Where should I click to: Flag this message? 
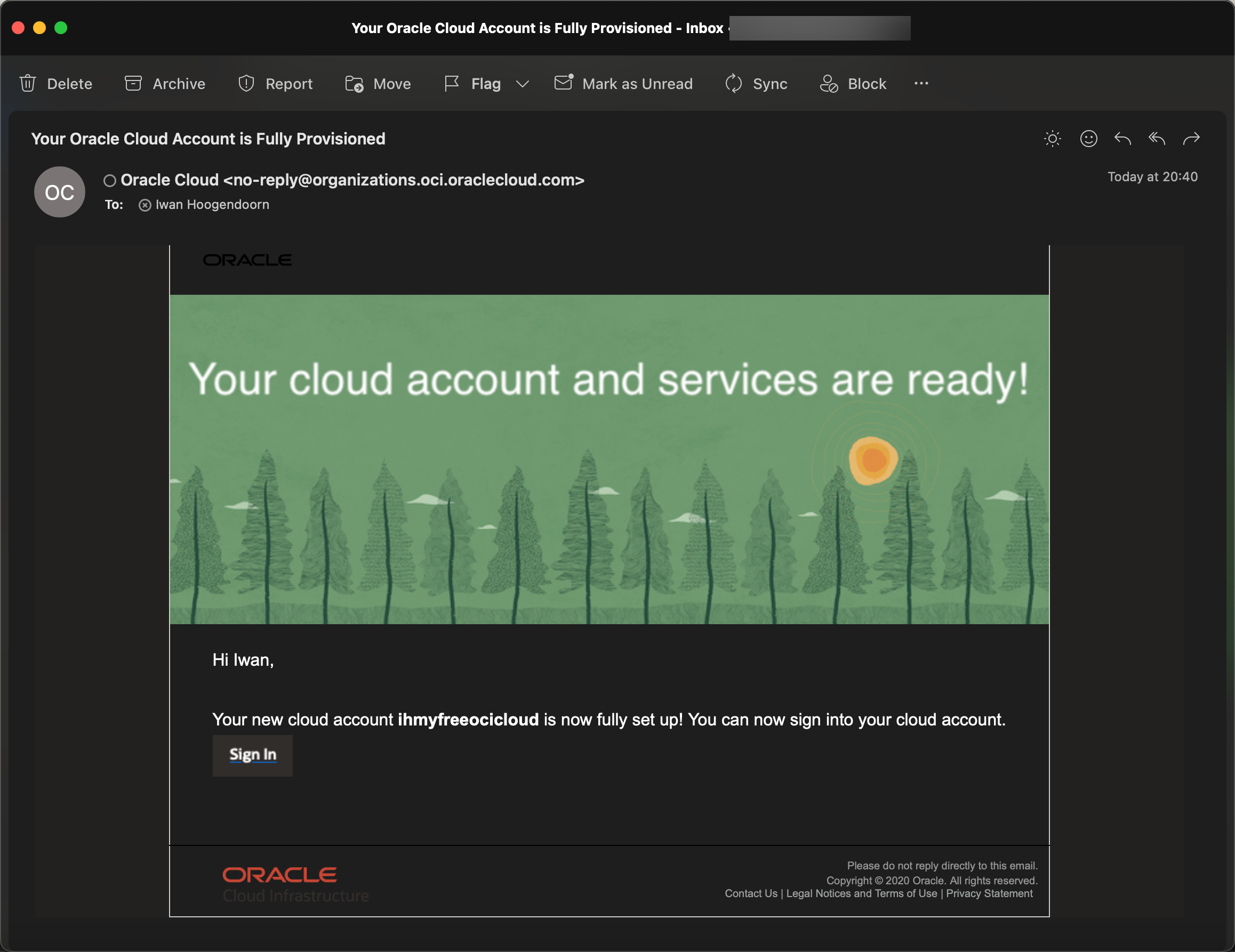tap(474, 84)
